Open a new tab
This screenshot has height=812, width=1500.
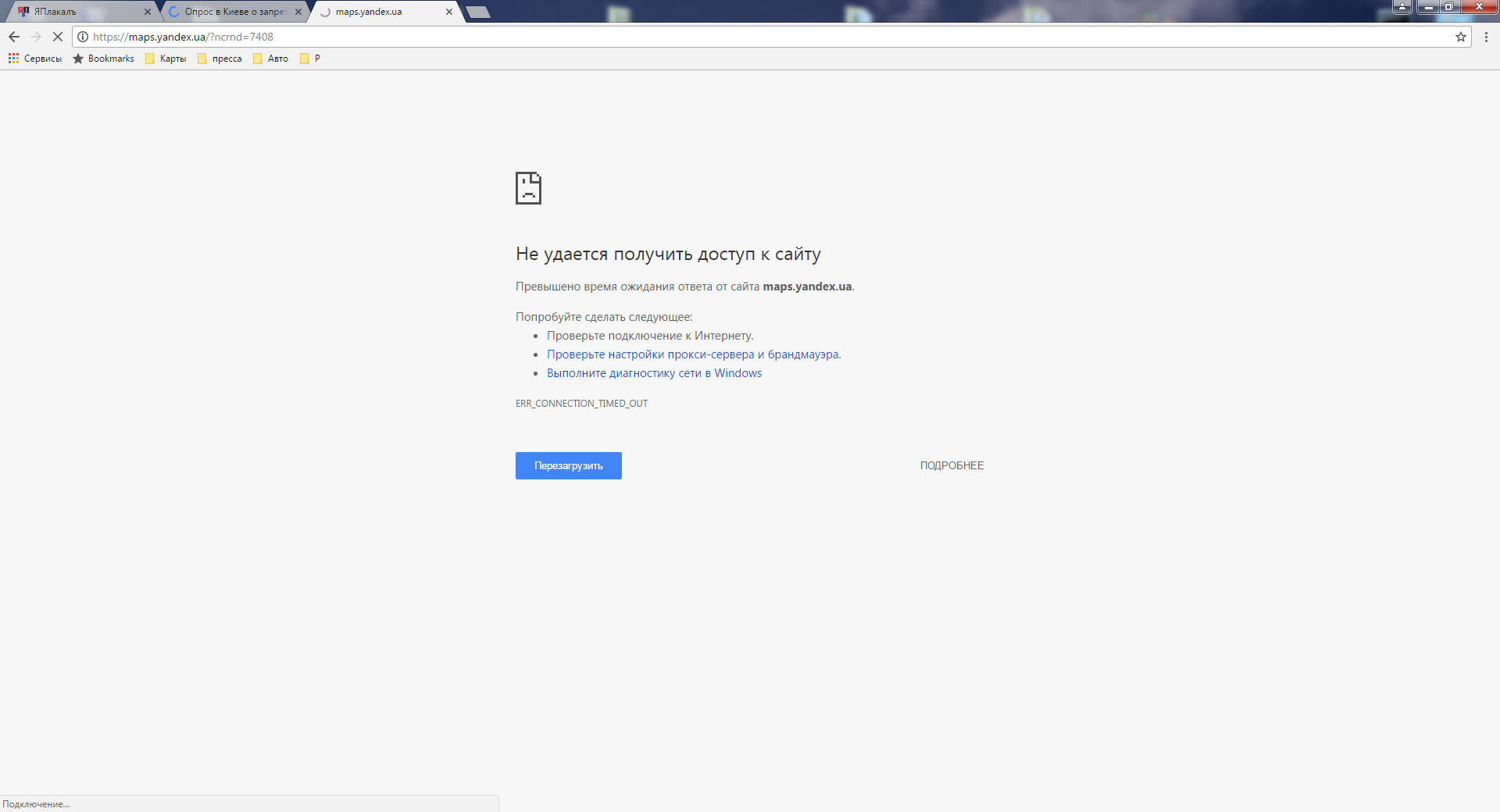pyautogui.click(x=478, y=12)
